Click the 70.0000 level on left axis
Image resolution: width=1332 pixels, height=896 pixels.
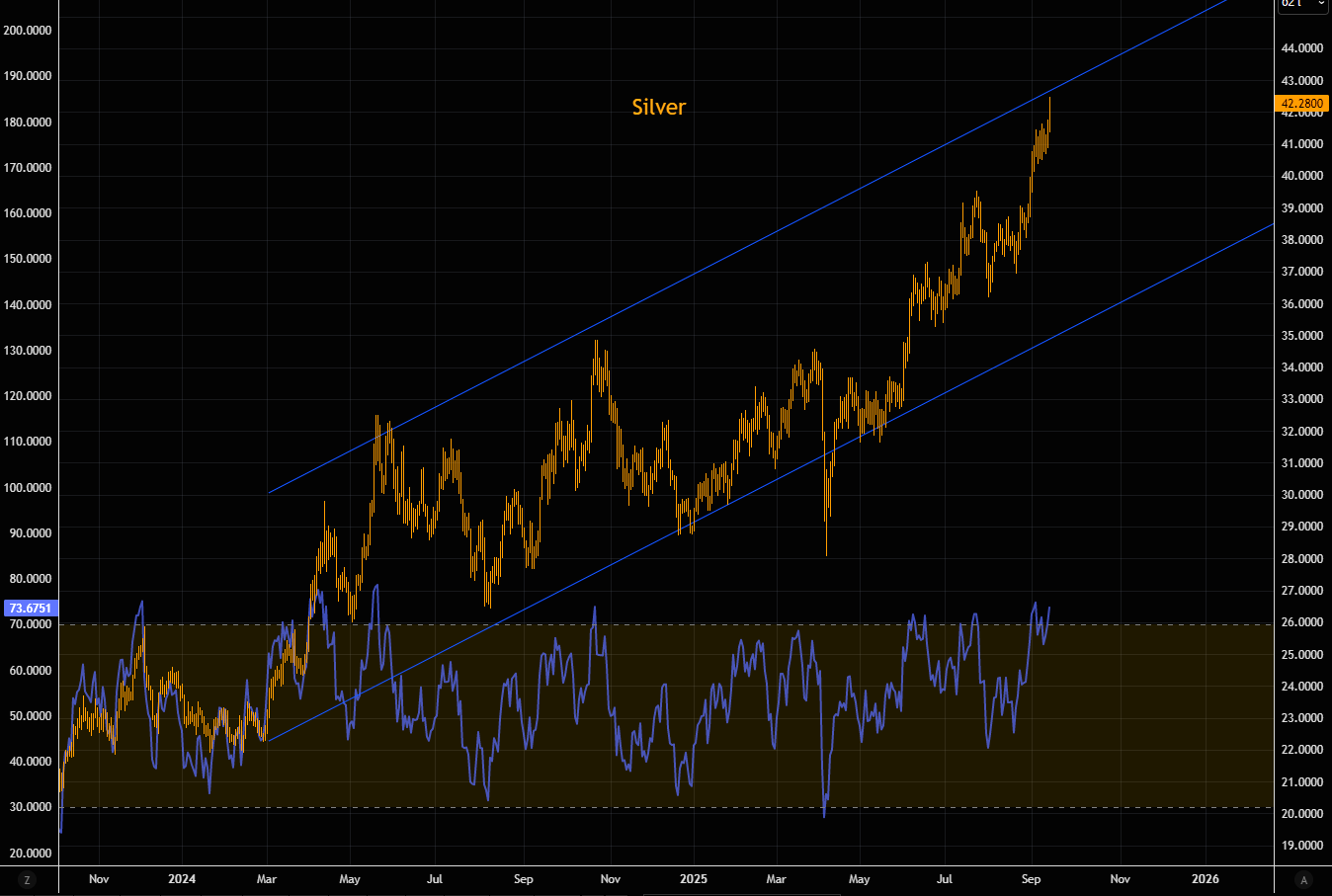[x=30, y=623]
